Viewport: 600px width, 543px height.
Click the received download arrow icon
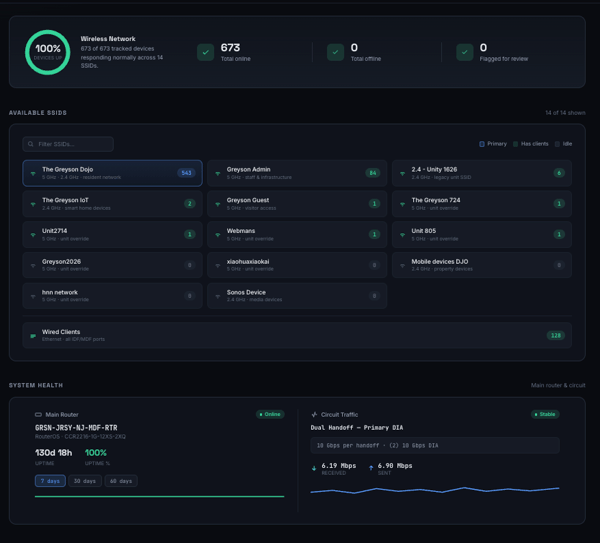tap(314, 468)
